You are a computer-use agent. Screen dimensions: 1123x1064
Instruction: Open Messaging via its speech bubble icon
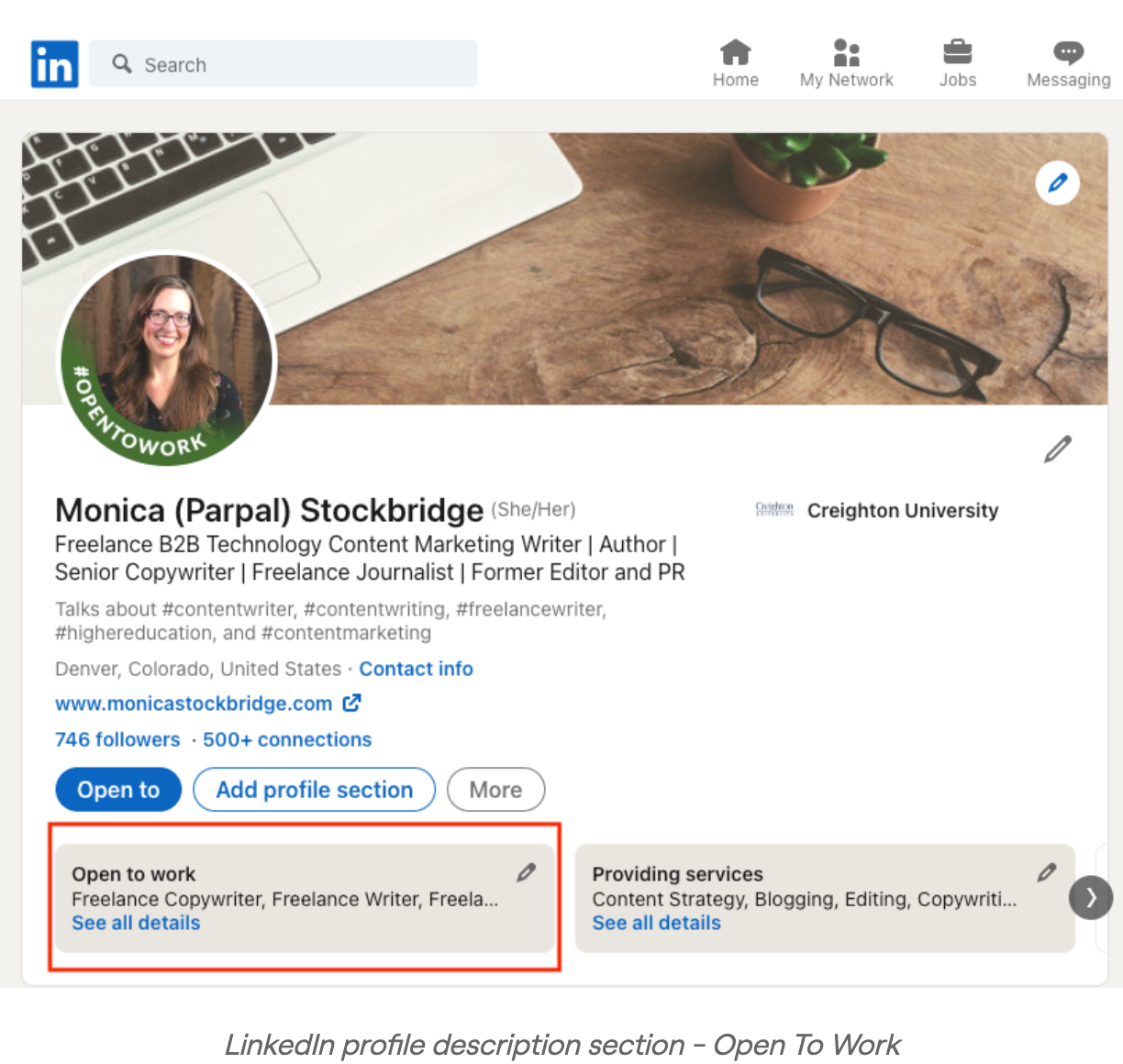coord(1067,52)
